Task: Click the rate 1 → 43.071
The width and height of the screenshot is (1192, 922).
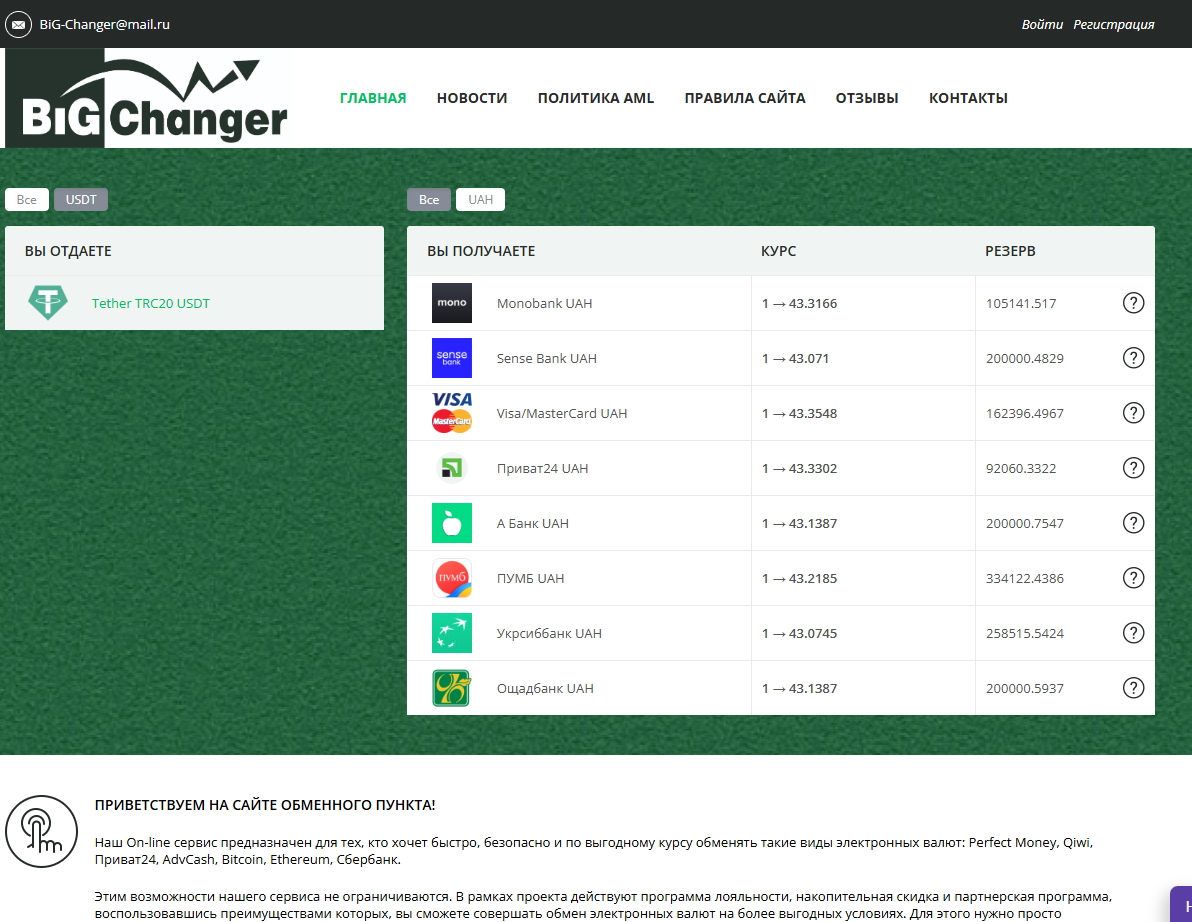Action: click(795, 358)
